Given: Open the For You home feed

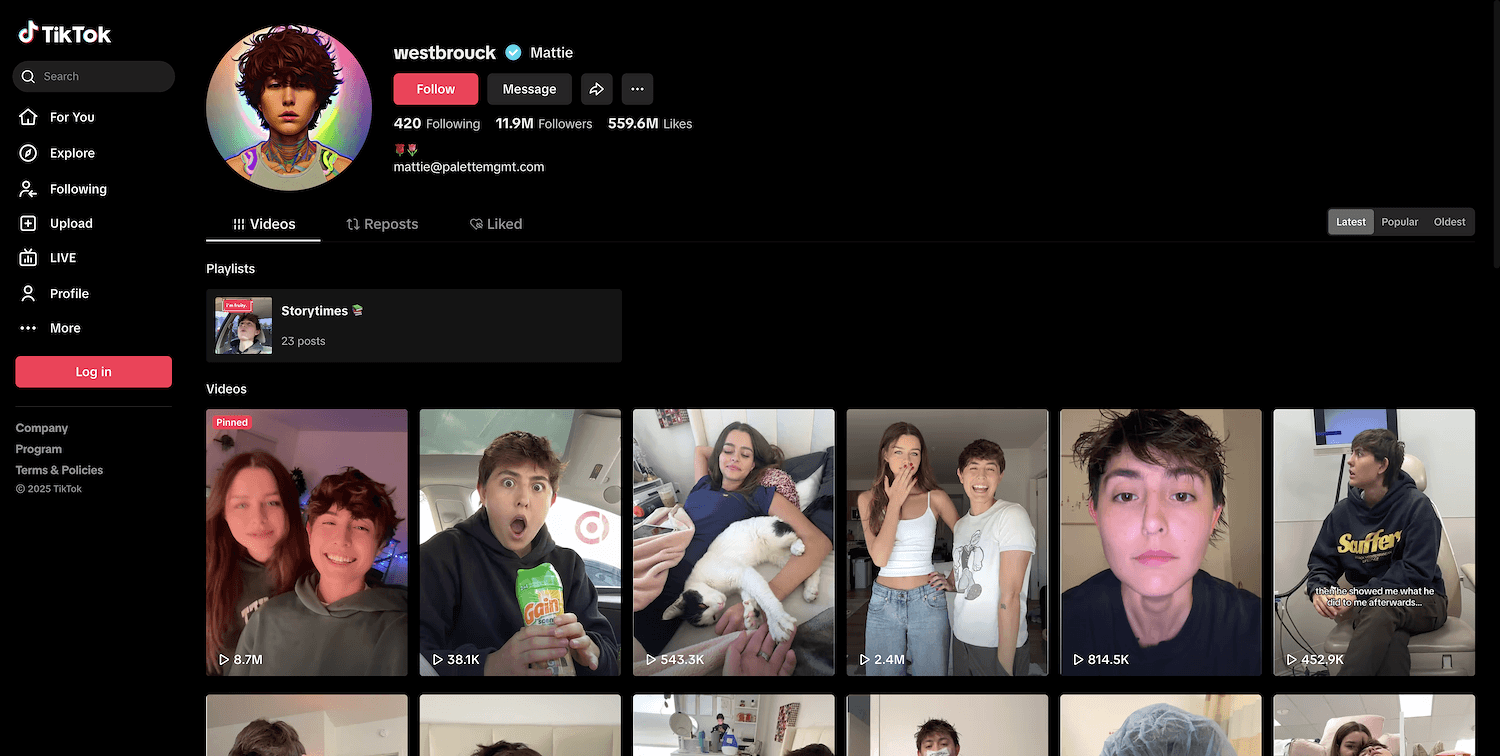Looking at the screenshot, I should click(71, 117).
